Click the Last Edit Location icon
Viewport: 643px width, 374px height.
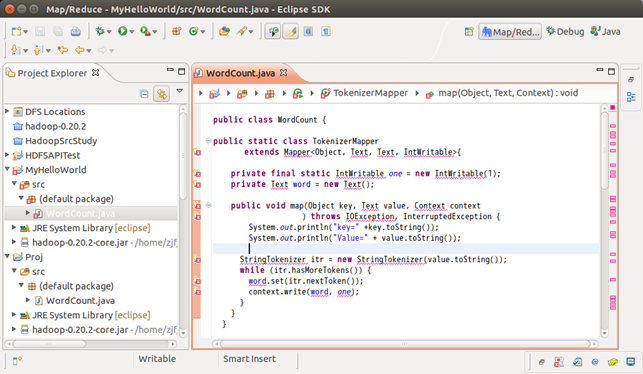pyautogui.click(x=63, y=50)
